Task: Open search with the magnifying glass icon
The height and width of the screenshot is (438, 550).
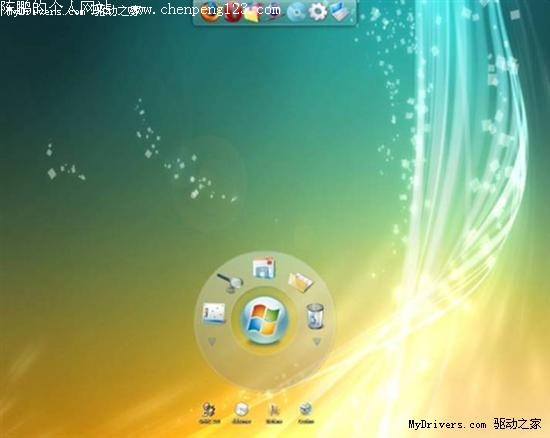Action: click(230, 283)
